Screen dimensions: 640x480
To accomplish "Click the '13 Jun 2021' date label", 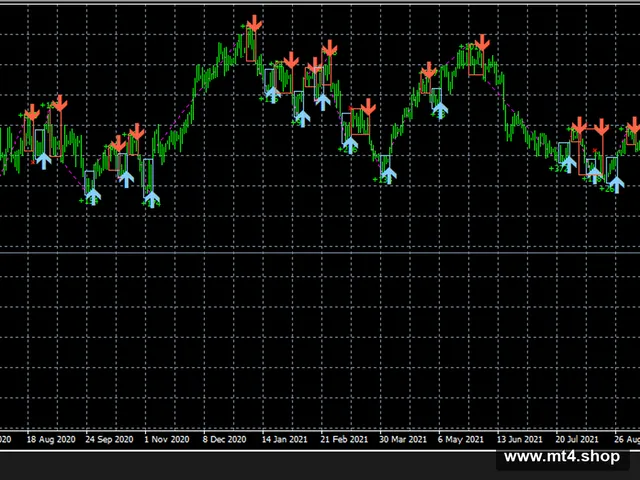I will [x=520, y=440].
